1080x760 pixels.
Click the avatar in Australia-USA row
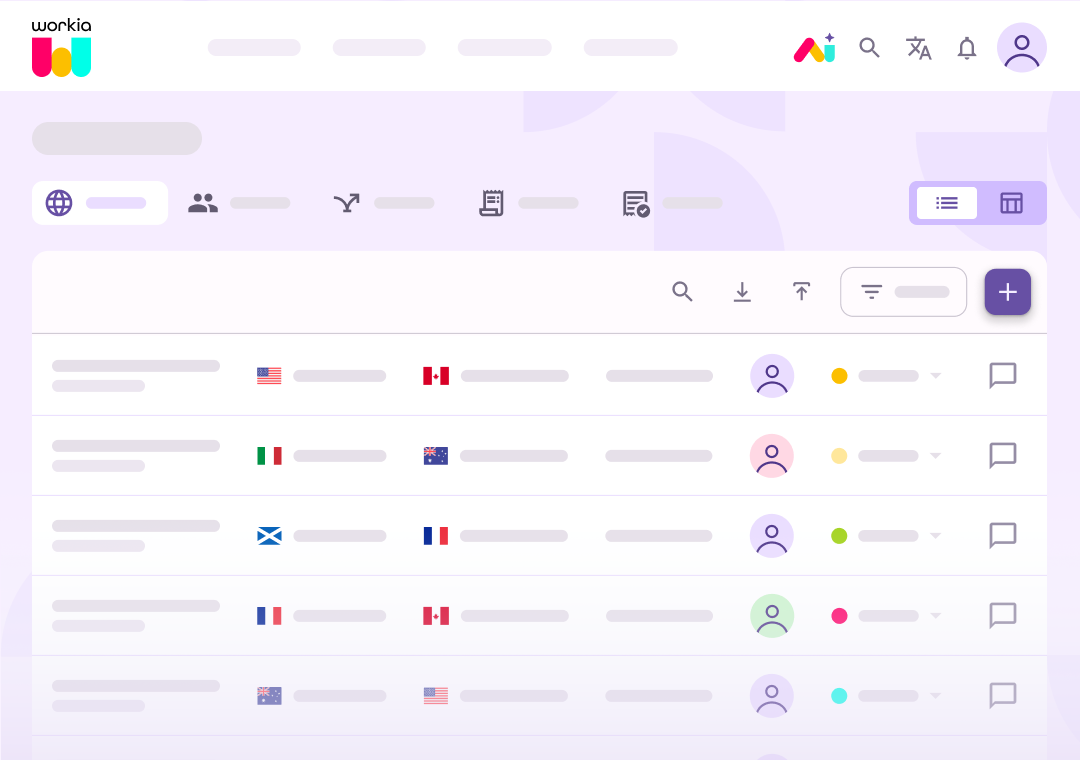(771, 695)
